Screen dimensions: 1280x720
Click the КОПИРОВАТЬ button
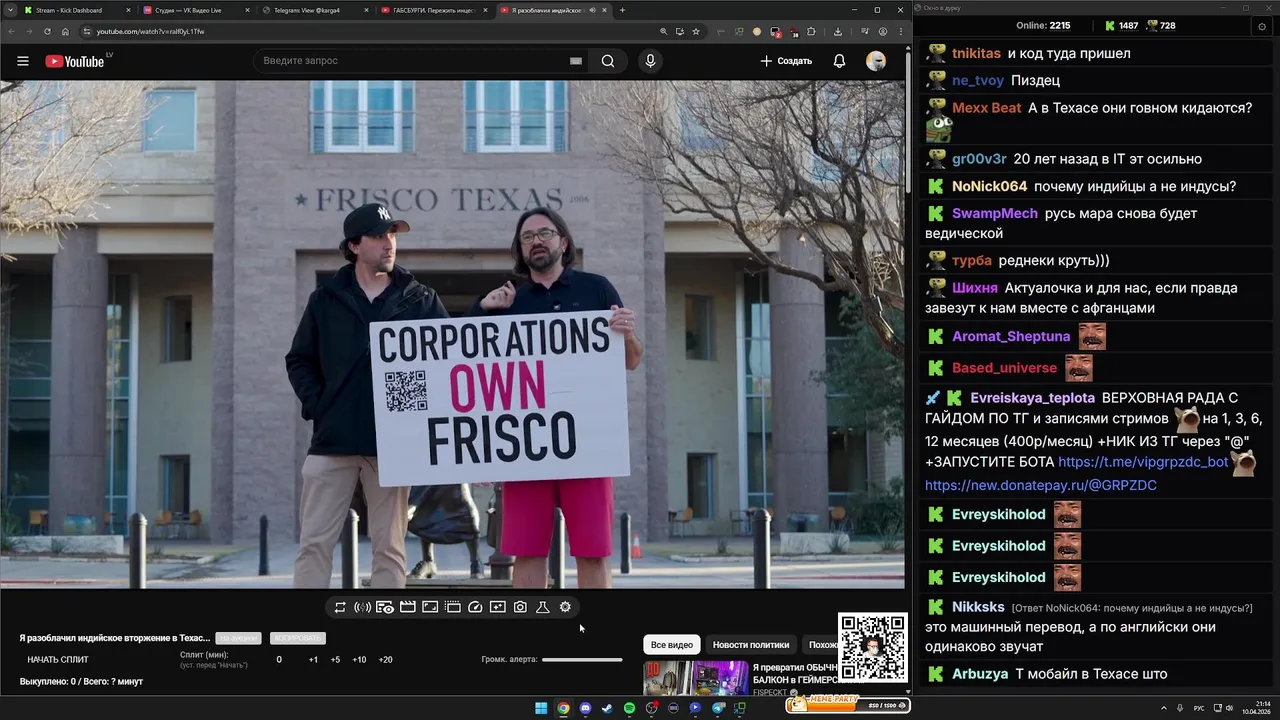(x=298, y=638)
